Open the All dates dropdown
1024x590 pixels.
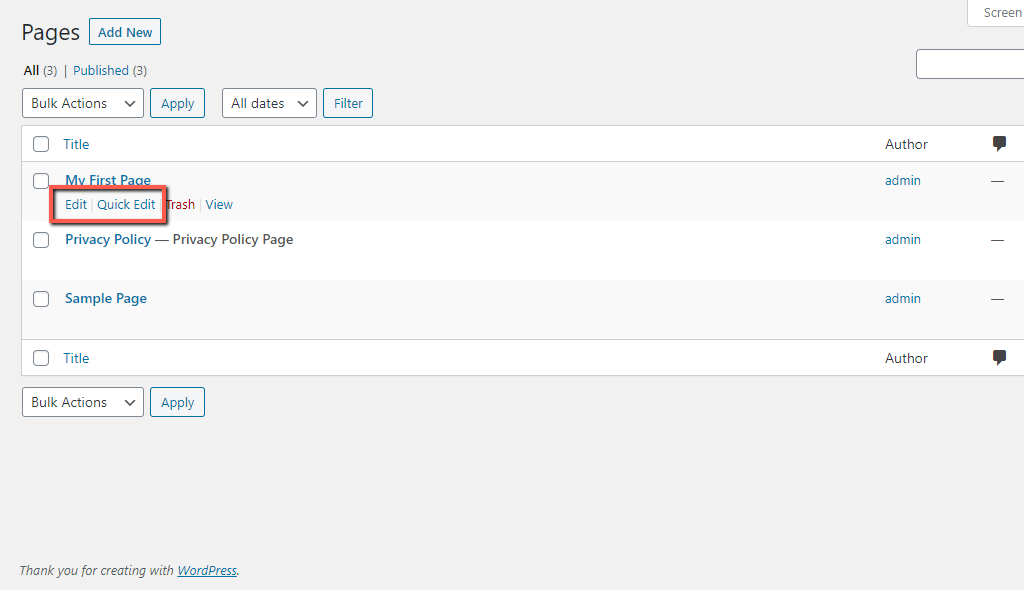[269, 103]
